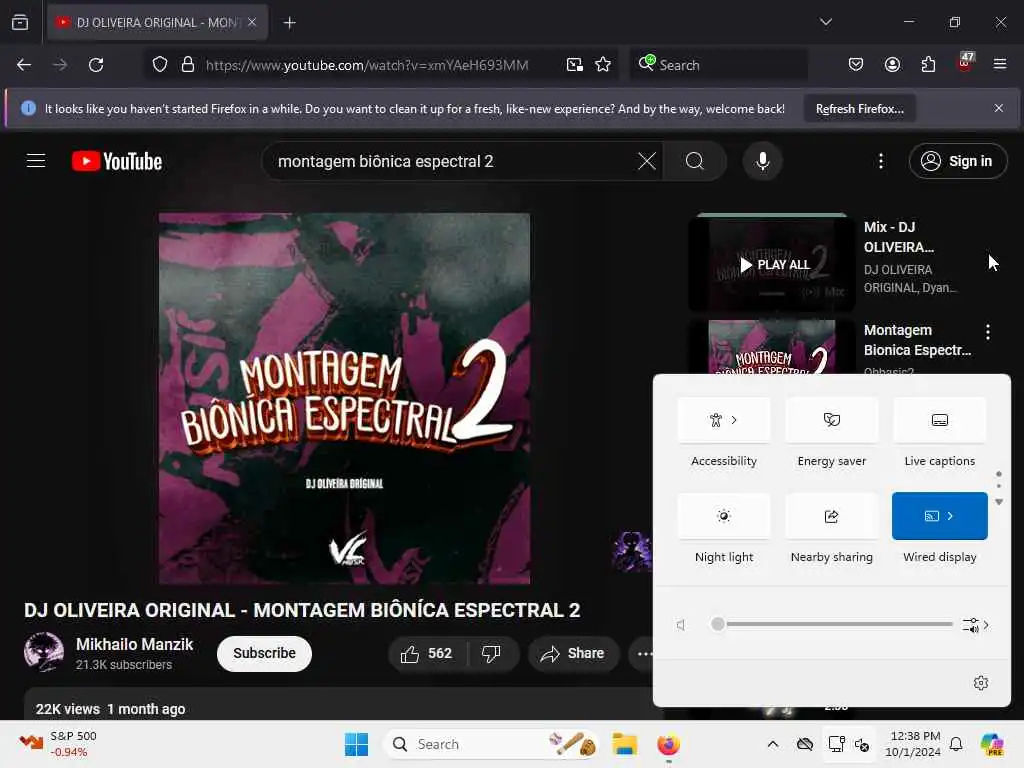Toggle the Night light quick setting
The width and height of the screenshot is (1024, 768).
(724, 516)
